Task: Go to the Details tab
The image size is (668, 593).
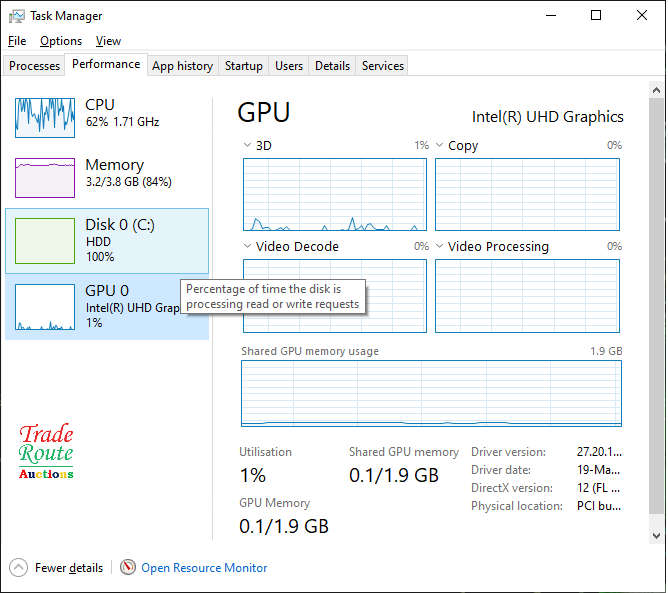Action: coord(332,66)
